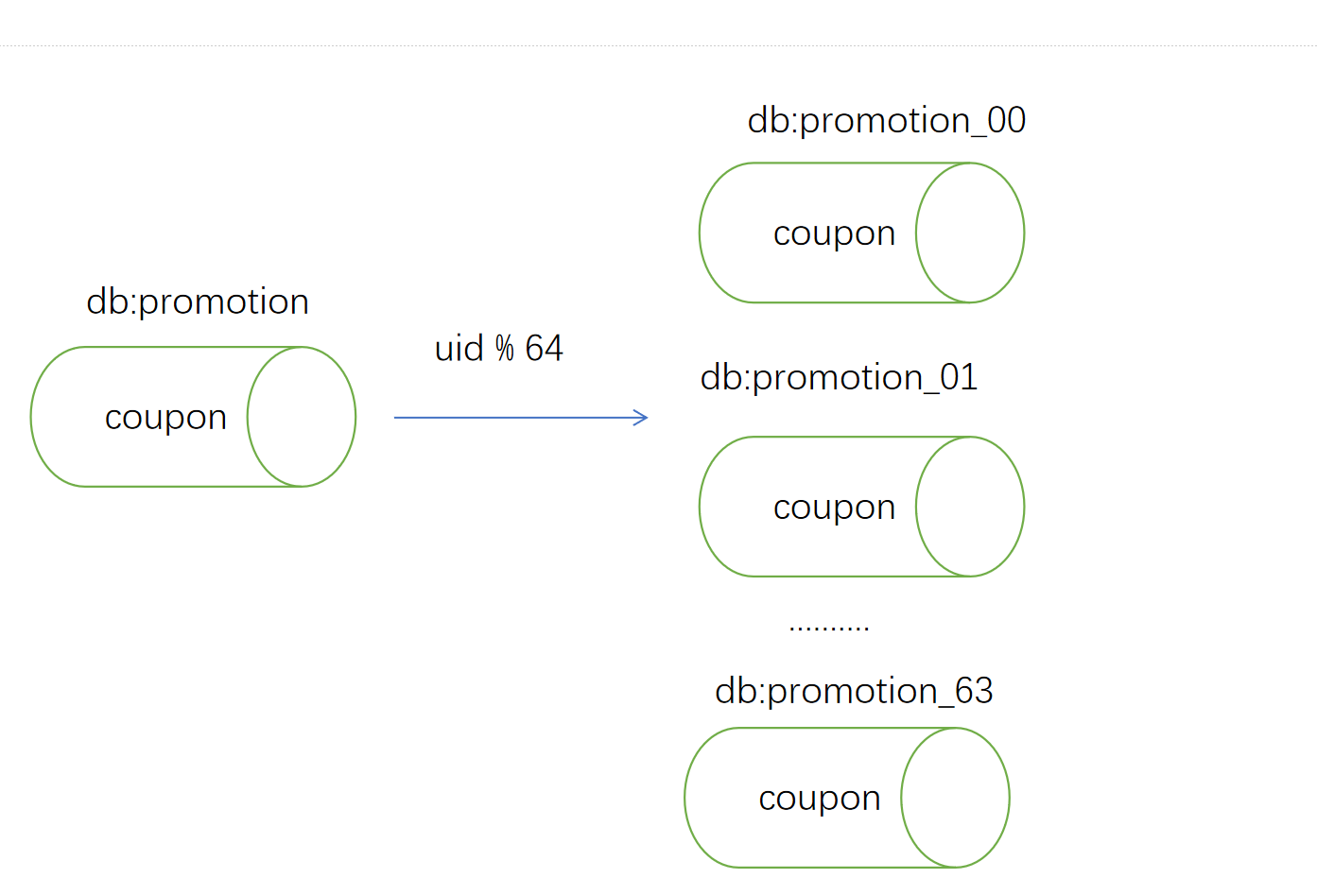The width and height of the screenshot is (1317, 896).
Task: Click the uid % 64 label
Action: point(498,349)
